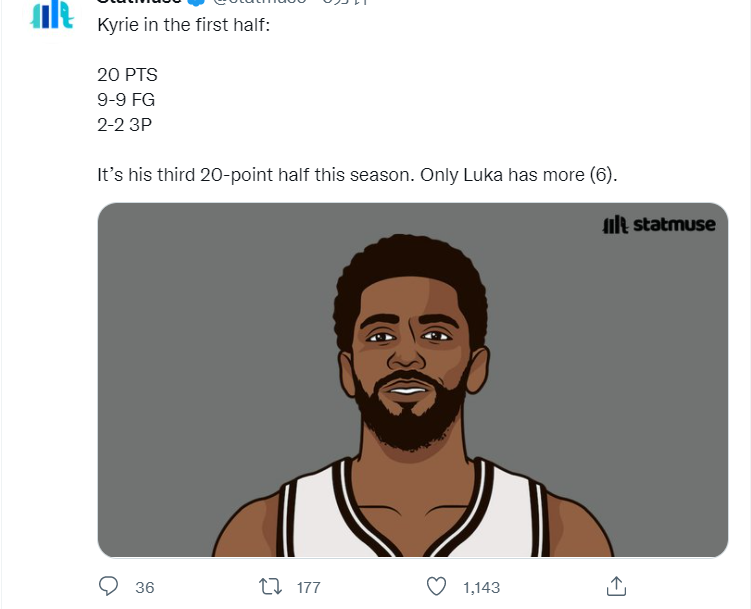
Task: Click the '9-9 FG' stat line
Action: coord(126,100)
